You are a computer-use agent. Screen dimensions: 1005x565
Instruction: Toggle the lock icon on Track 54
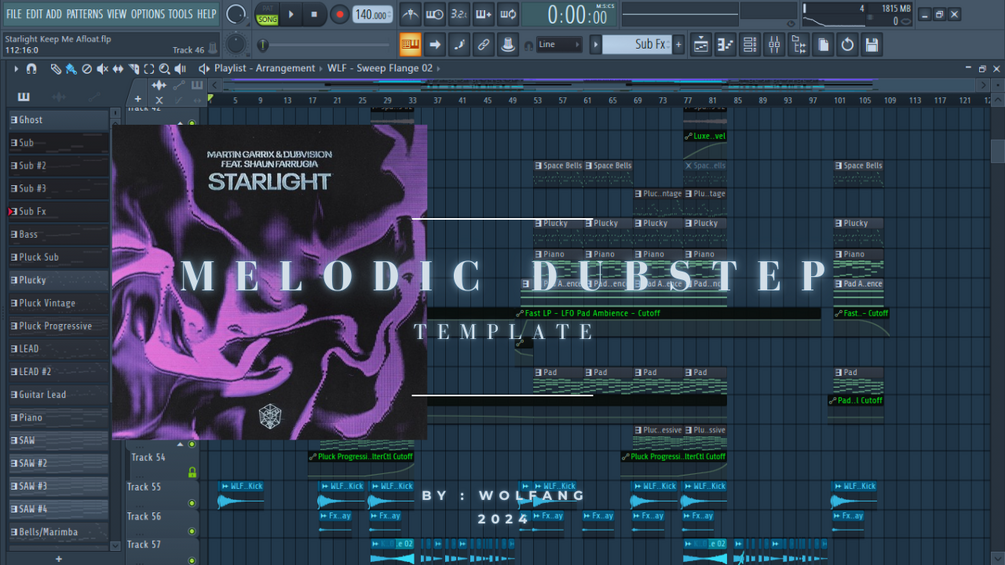[x=192, y=473]
